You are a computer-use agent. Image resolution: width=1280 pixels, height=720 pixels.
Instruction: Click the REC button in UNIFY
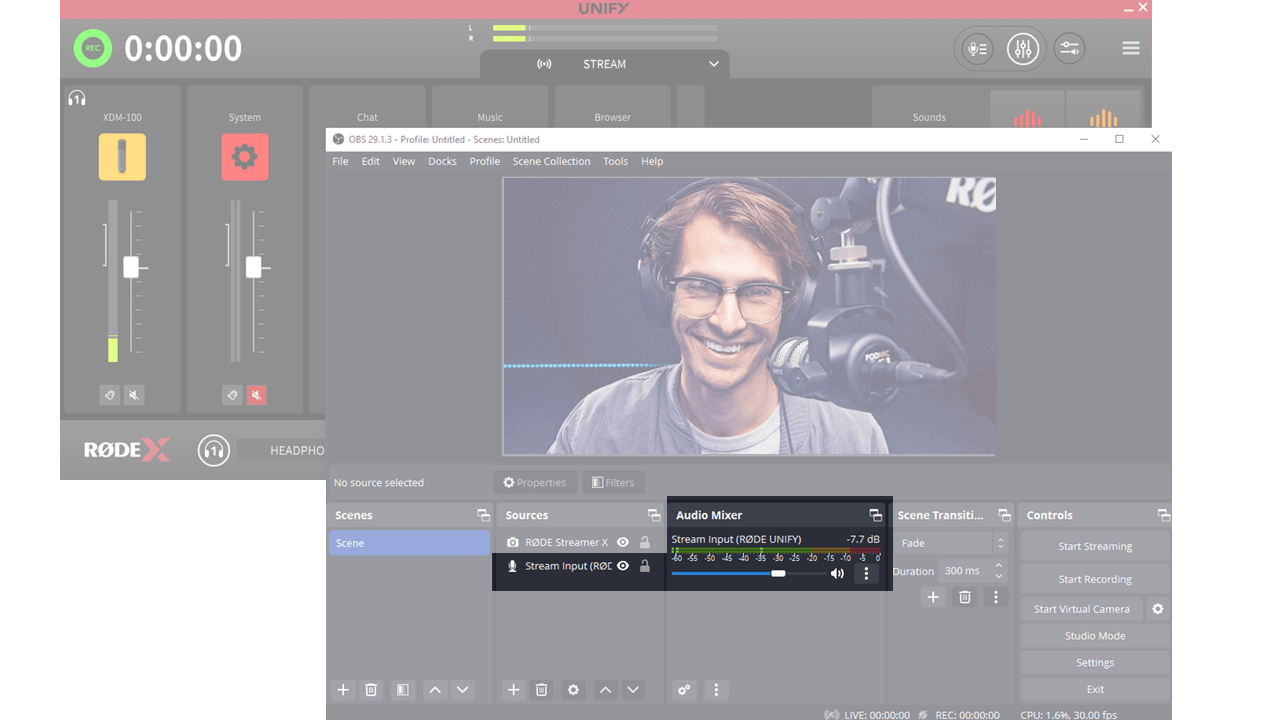92,48
